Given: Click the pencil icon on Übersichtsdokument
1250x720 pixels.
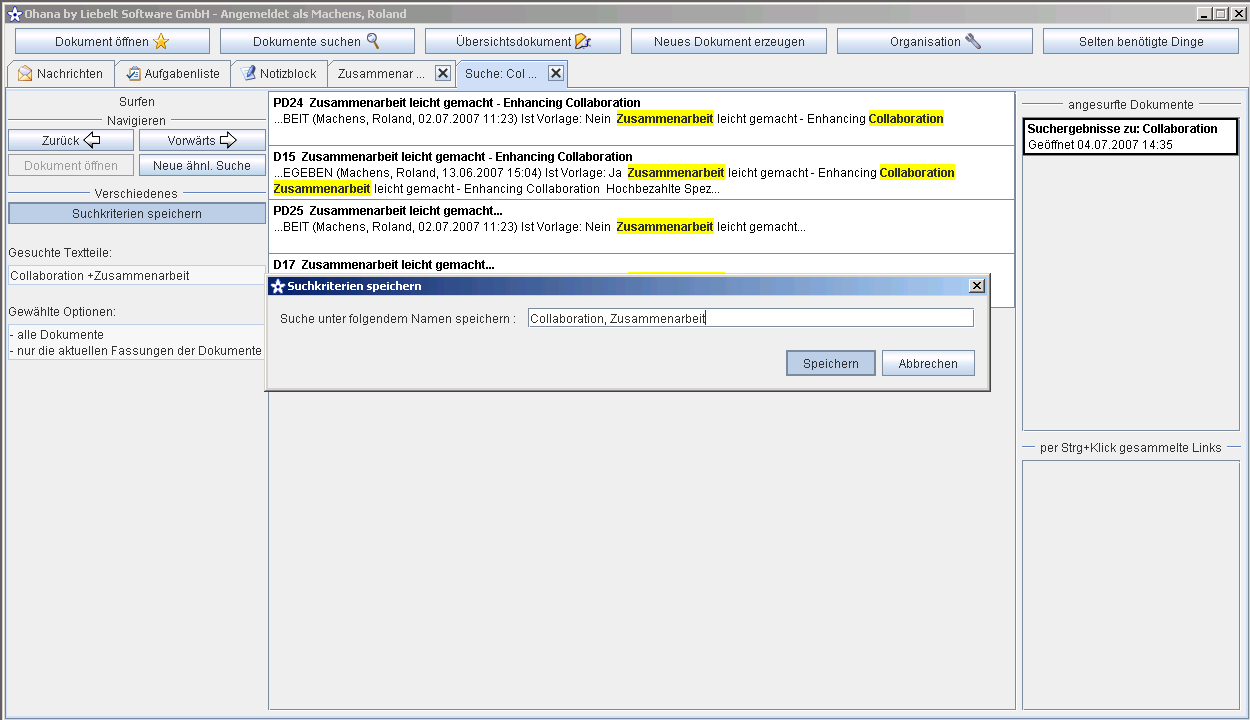Looking at the screenshot, I should [583, 41].
